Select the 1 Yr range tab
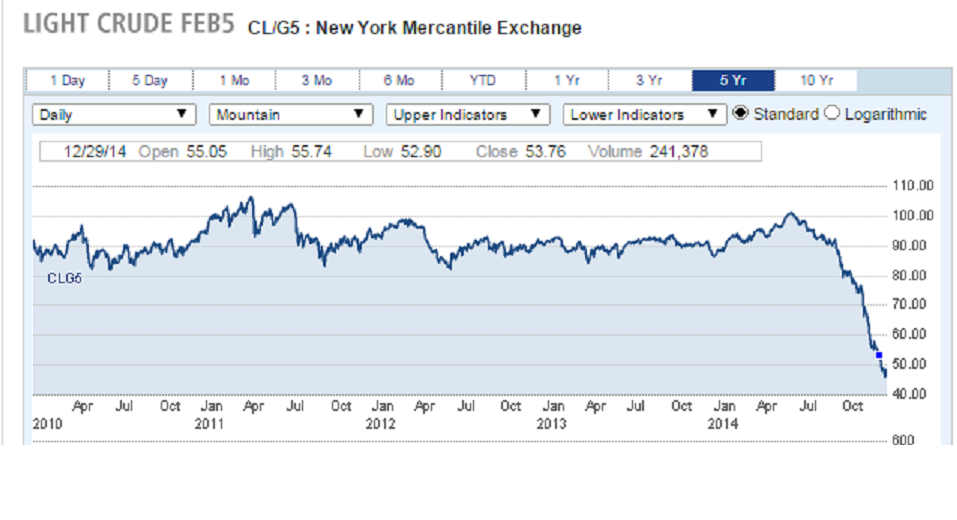The image size is (957, 520). 566,81
